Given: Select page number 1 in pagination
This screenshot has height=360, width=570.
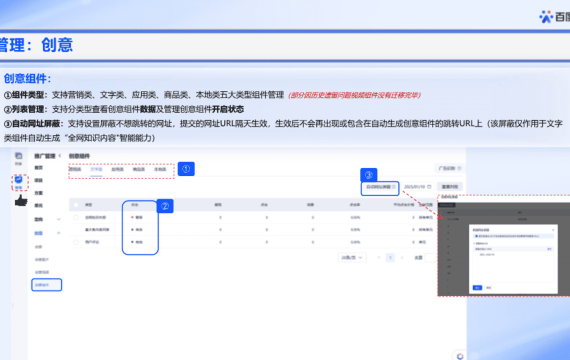Looking at the screenshot, I should coord(390,257).
